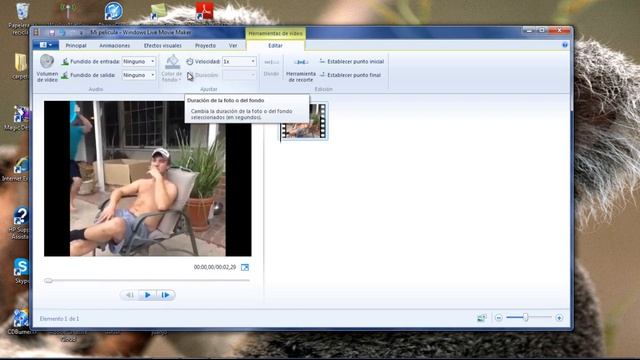The height and width of the screenshot is (360, 640).
Task: Step to the previous frame
Action: (x=130, y=295)
